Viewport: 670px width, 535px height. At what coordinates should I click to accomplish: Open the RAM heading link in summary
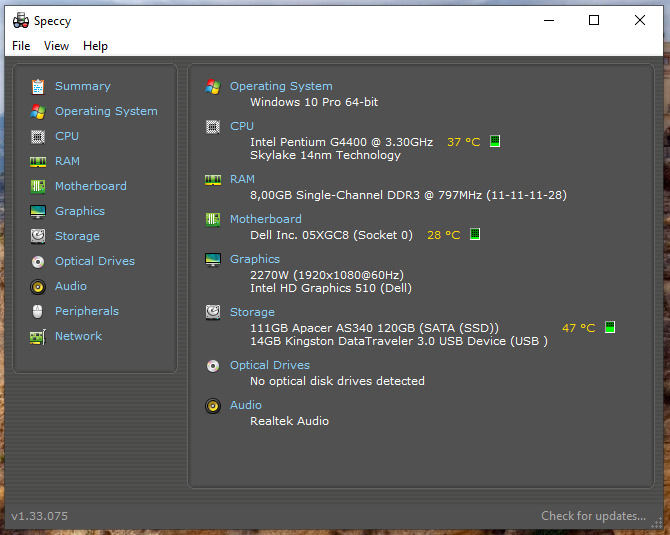(x=242, y=179)
